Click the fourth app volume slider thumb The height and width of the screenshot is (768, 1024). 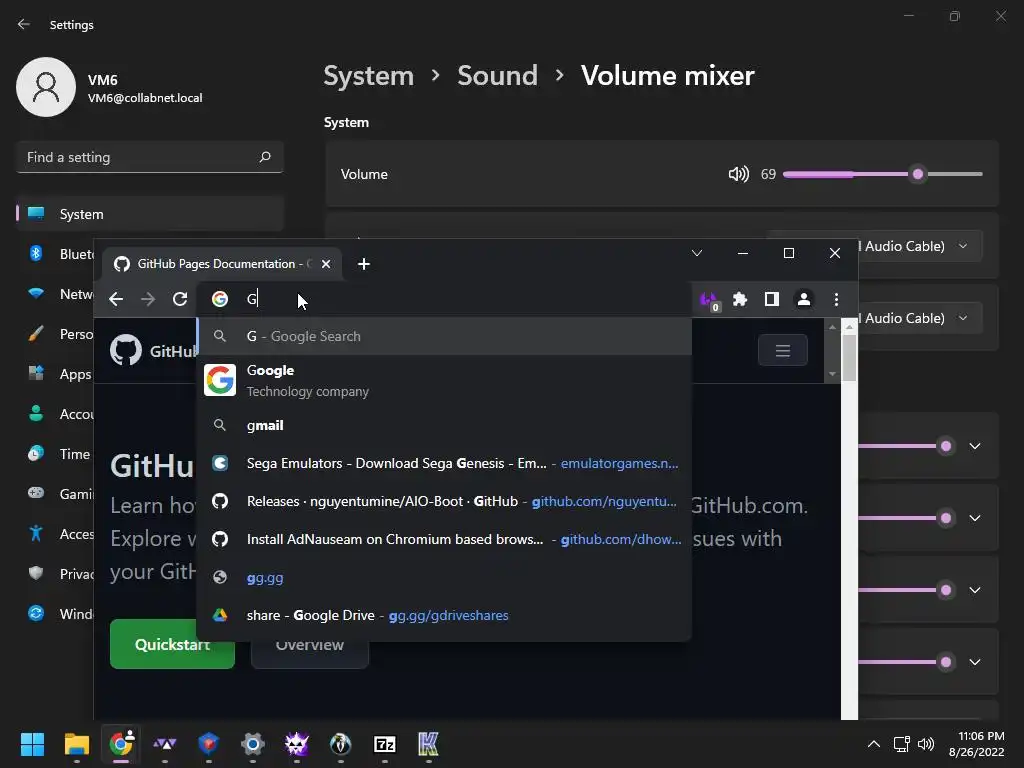[946, 662]
